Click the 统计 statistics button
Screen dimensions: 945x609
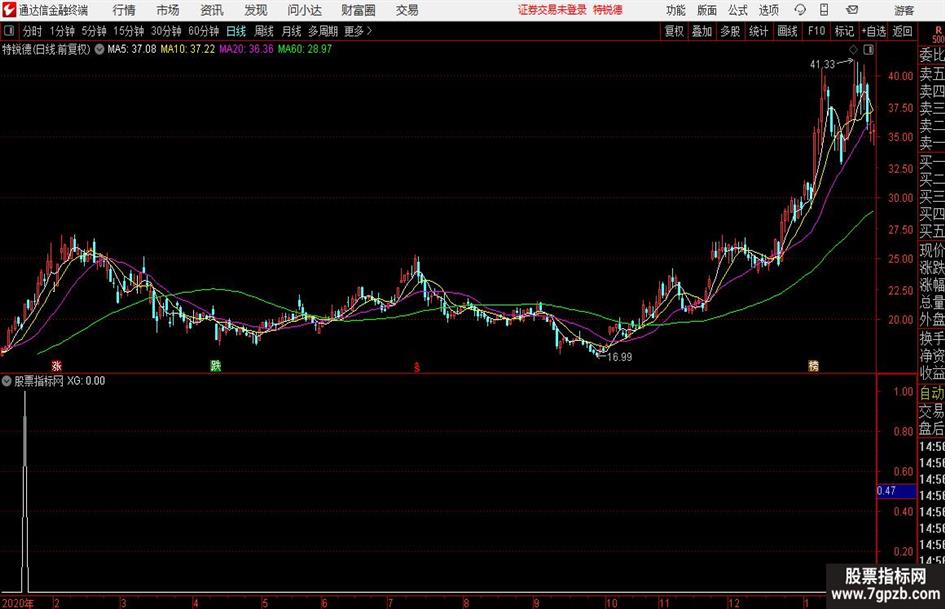pos(758,31)
